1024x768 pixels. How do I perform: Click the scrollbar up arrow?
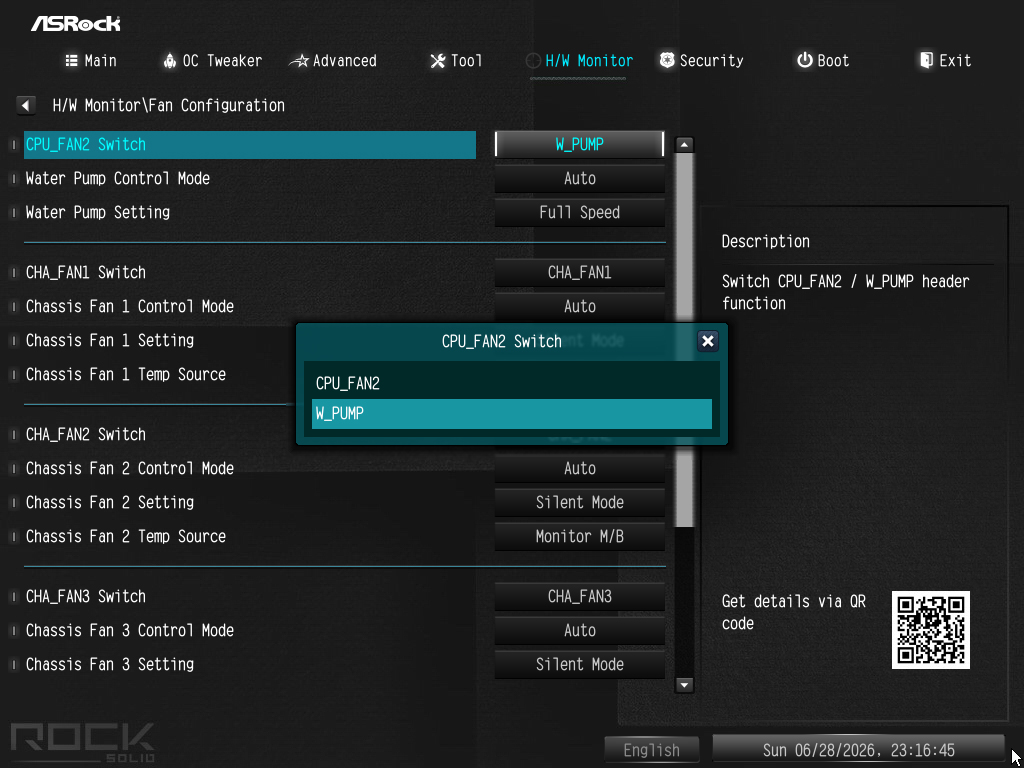click(684, 144)
